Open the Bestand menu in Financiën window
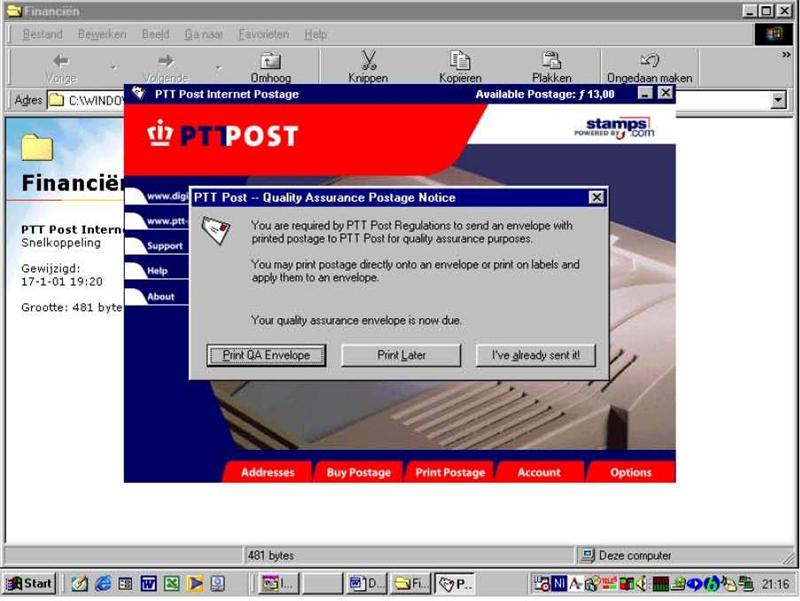800x601 pixels. coord(42,34)
